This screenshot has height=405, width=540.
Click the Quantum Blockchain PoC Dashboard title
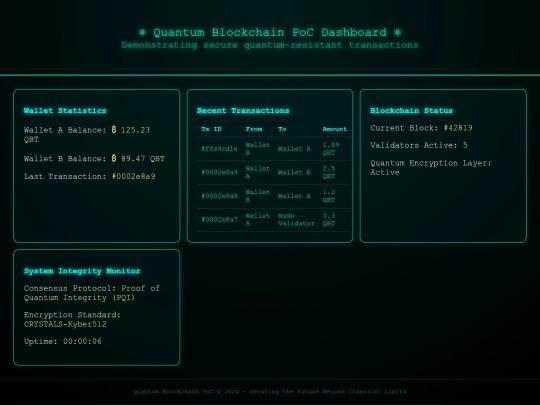(270, 32)
